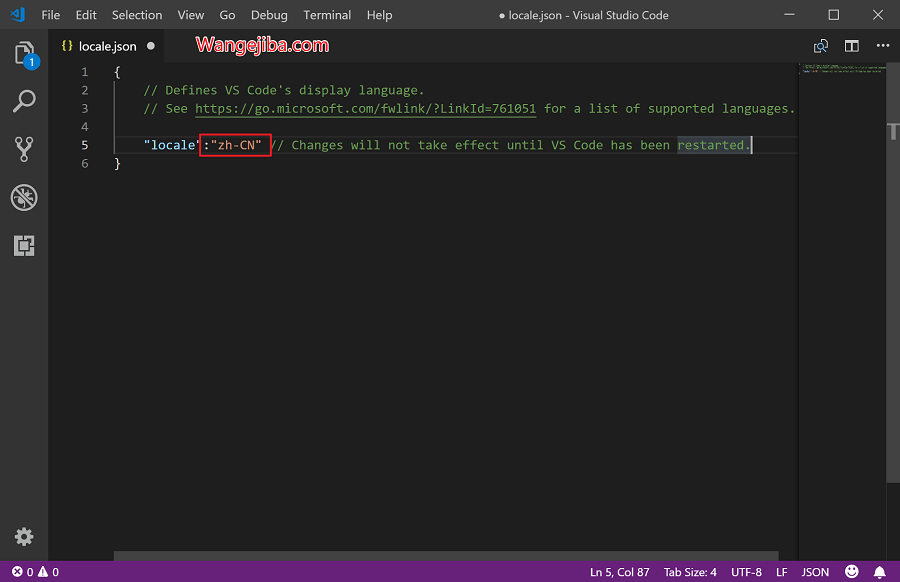Open the Source Control view icon

coord(24,149)
